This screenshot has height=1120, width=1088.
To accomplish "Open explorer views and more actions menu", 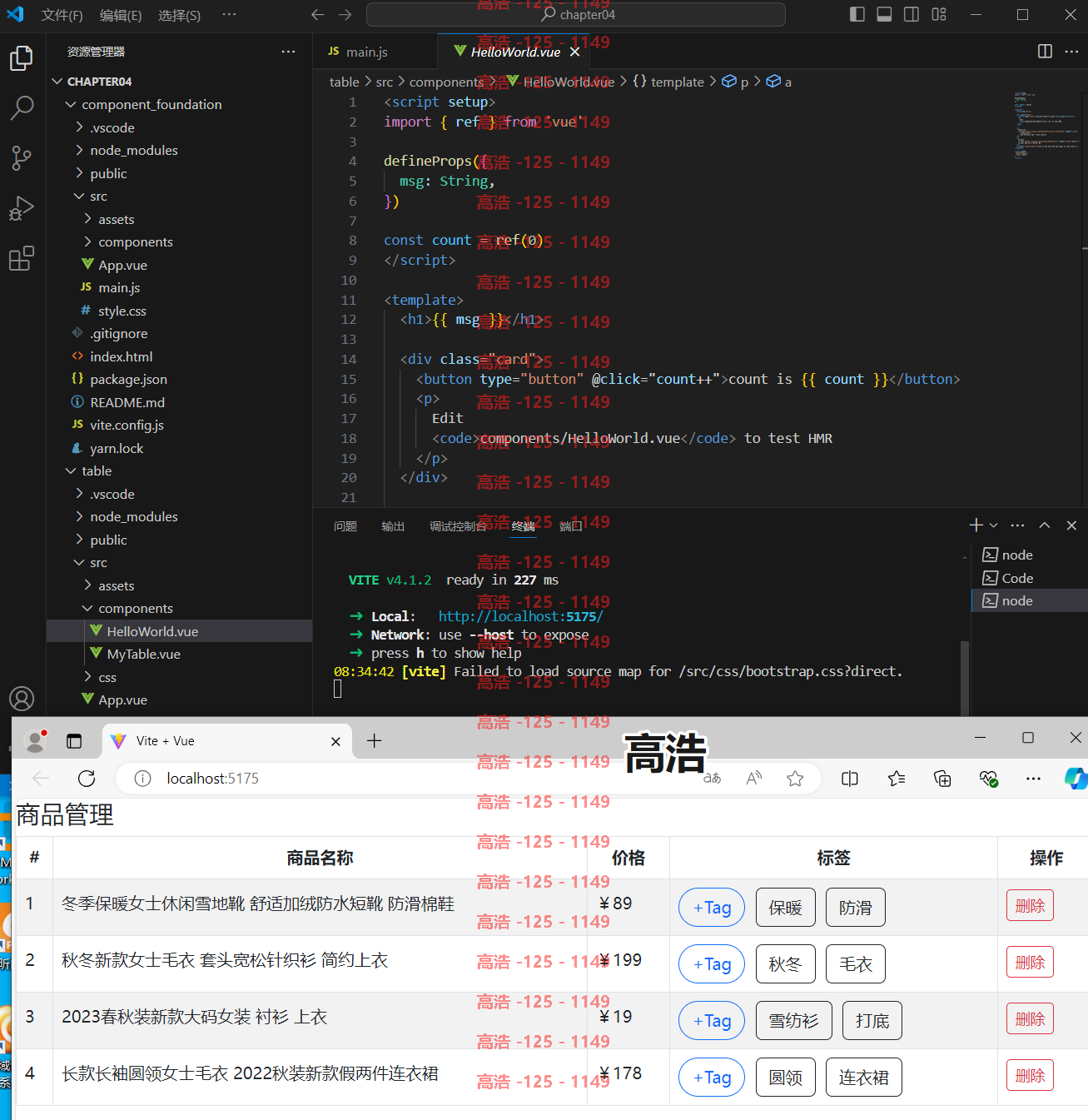I will pos(288,52).
